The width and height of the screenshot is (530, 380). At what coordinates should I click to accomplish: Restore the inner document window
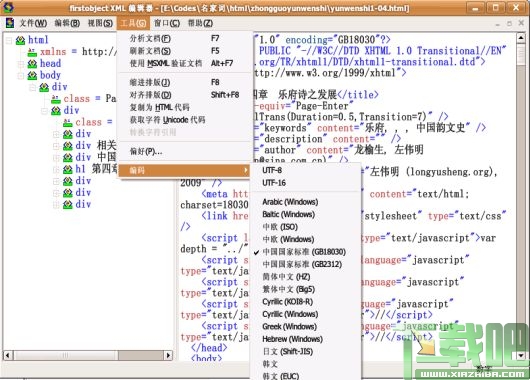(509, 23)
